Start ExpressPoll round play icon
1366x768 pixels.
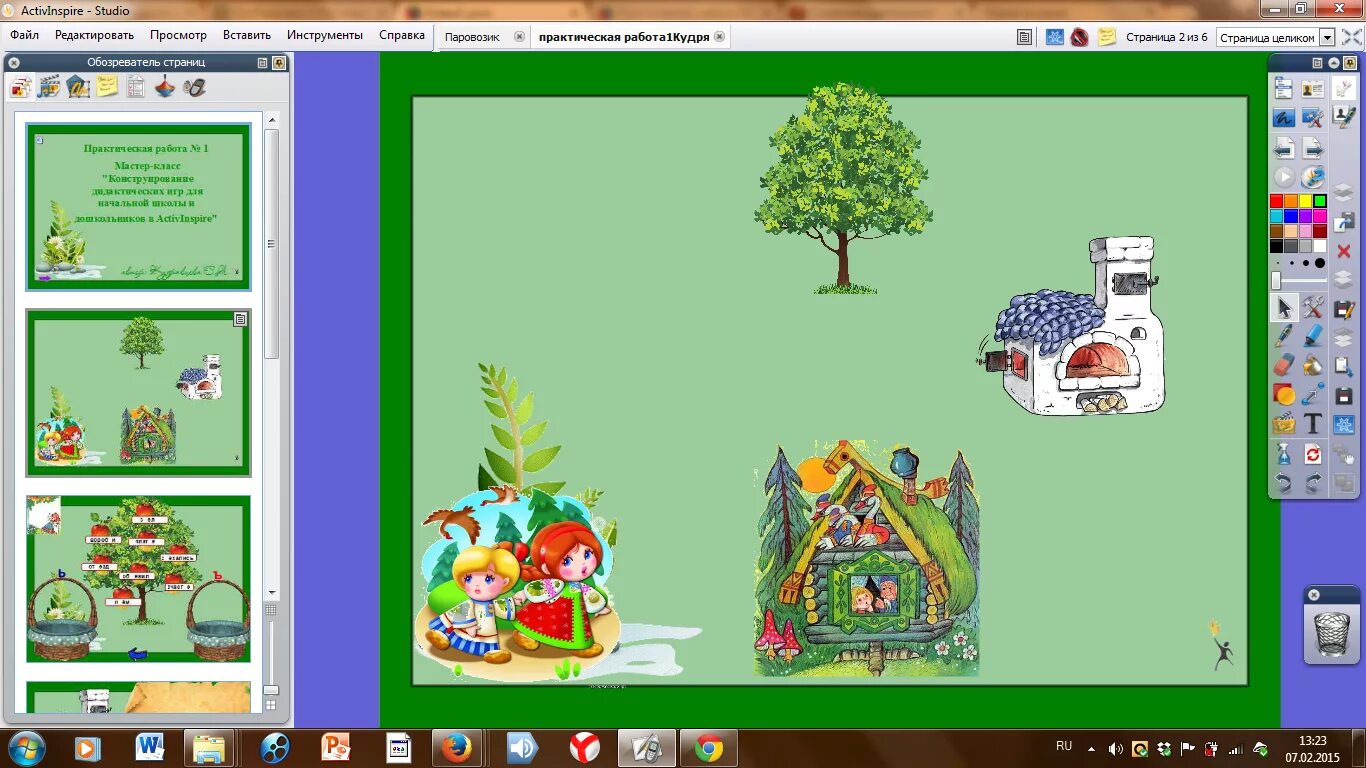(x=1284, y=177)
